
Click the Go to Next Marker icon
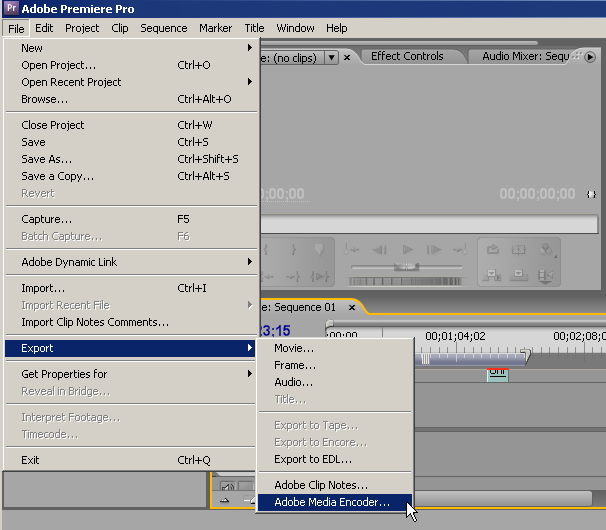tap(460, 250)
